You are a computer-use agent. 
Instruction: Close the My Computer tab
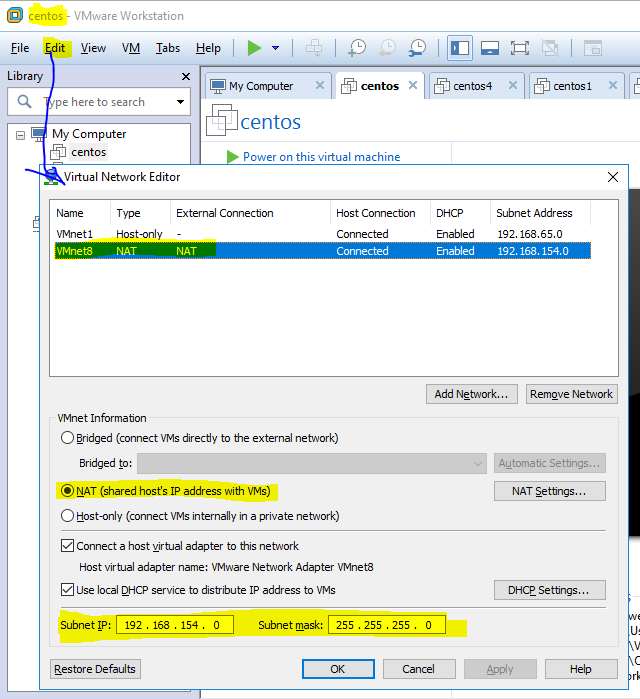pos(320,85)
